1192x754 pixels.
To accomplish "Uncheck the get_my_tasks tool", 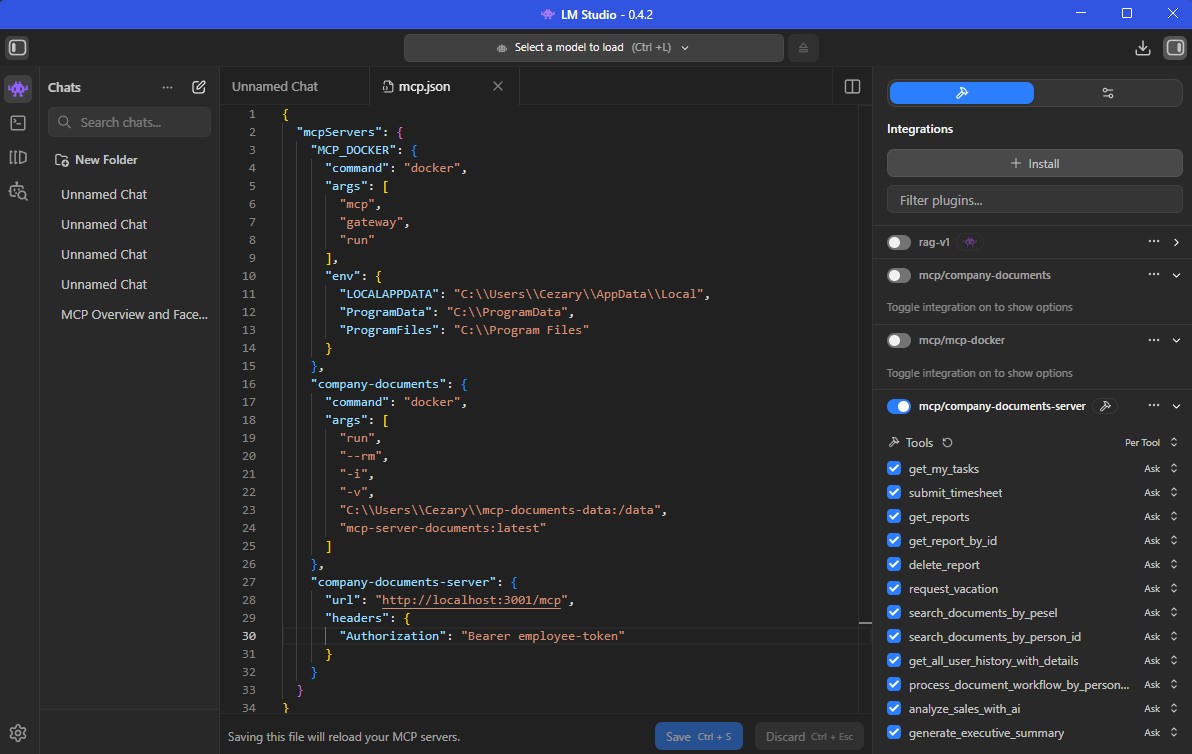I will point(894,468).
